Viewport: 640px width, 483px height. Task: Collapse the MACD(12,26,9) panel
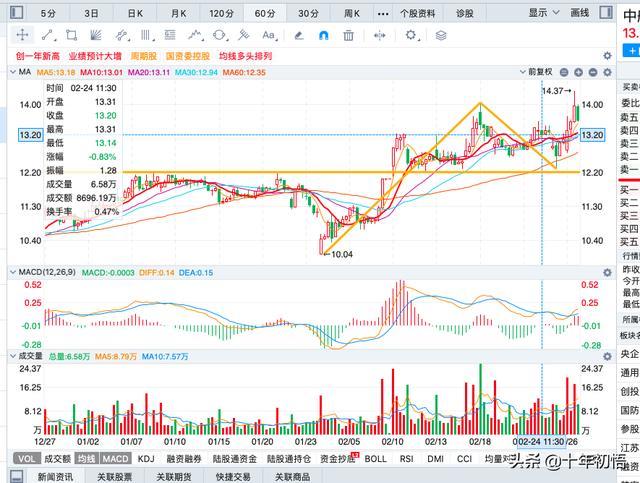pyautogui.click(x=13, y=272)
